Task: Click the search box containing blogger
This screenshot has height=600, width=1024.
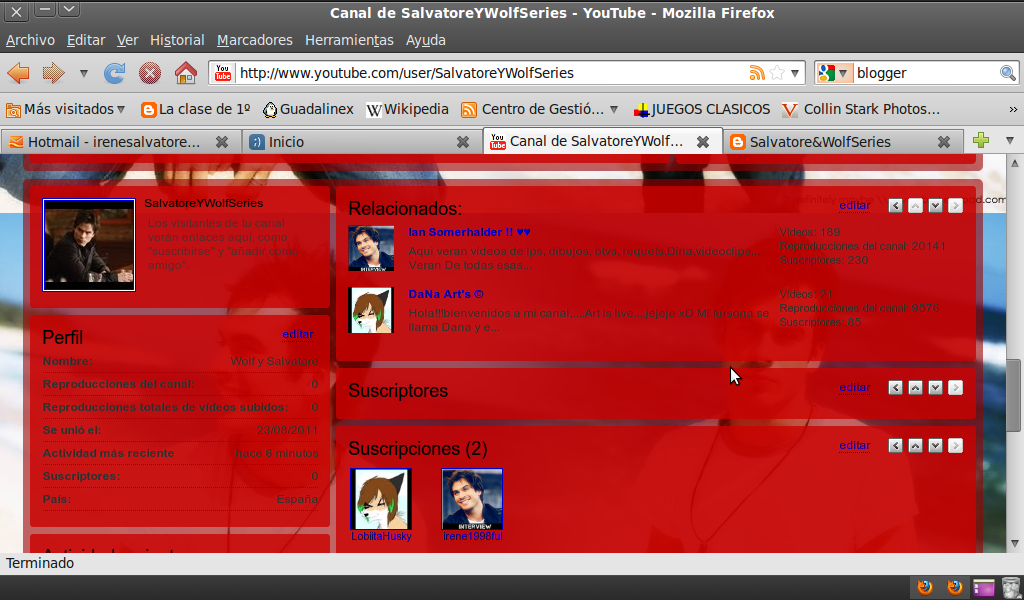Action: (926, 72)
